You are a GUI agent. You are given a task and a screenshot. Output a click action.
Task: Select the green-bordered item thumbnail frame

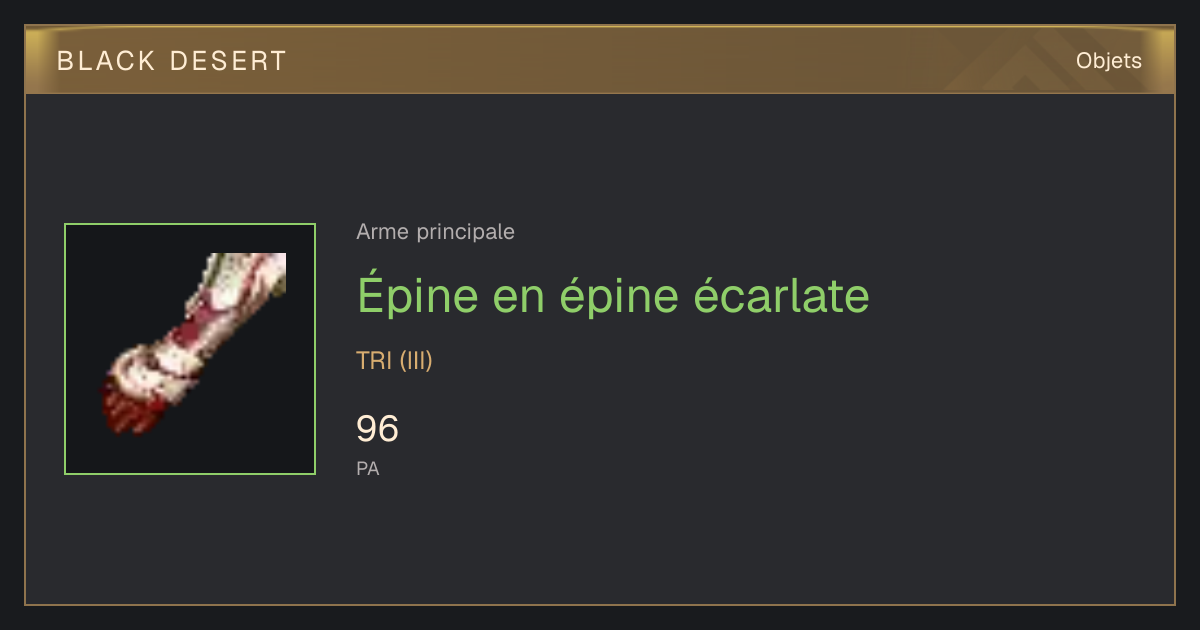point(190,349)
